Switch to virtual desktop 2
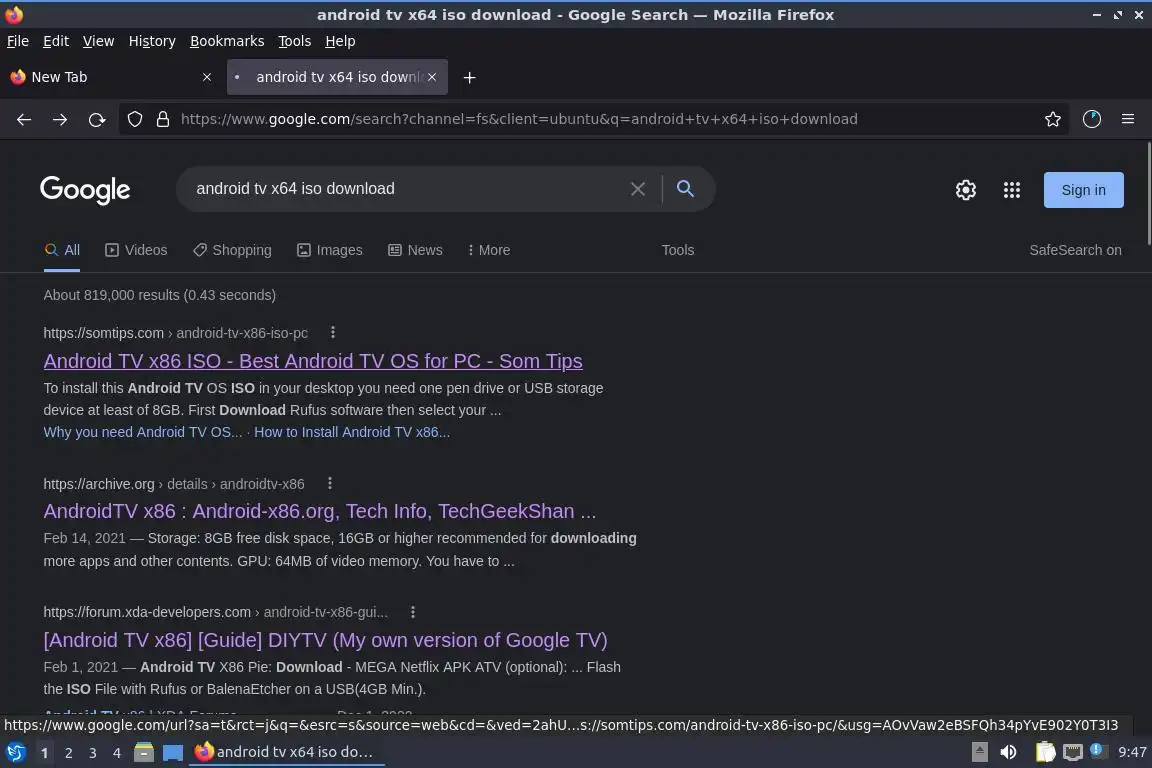 [x=68, y=753]
